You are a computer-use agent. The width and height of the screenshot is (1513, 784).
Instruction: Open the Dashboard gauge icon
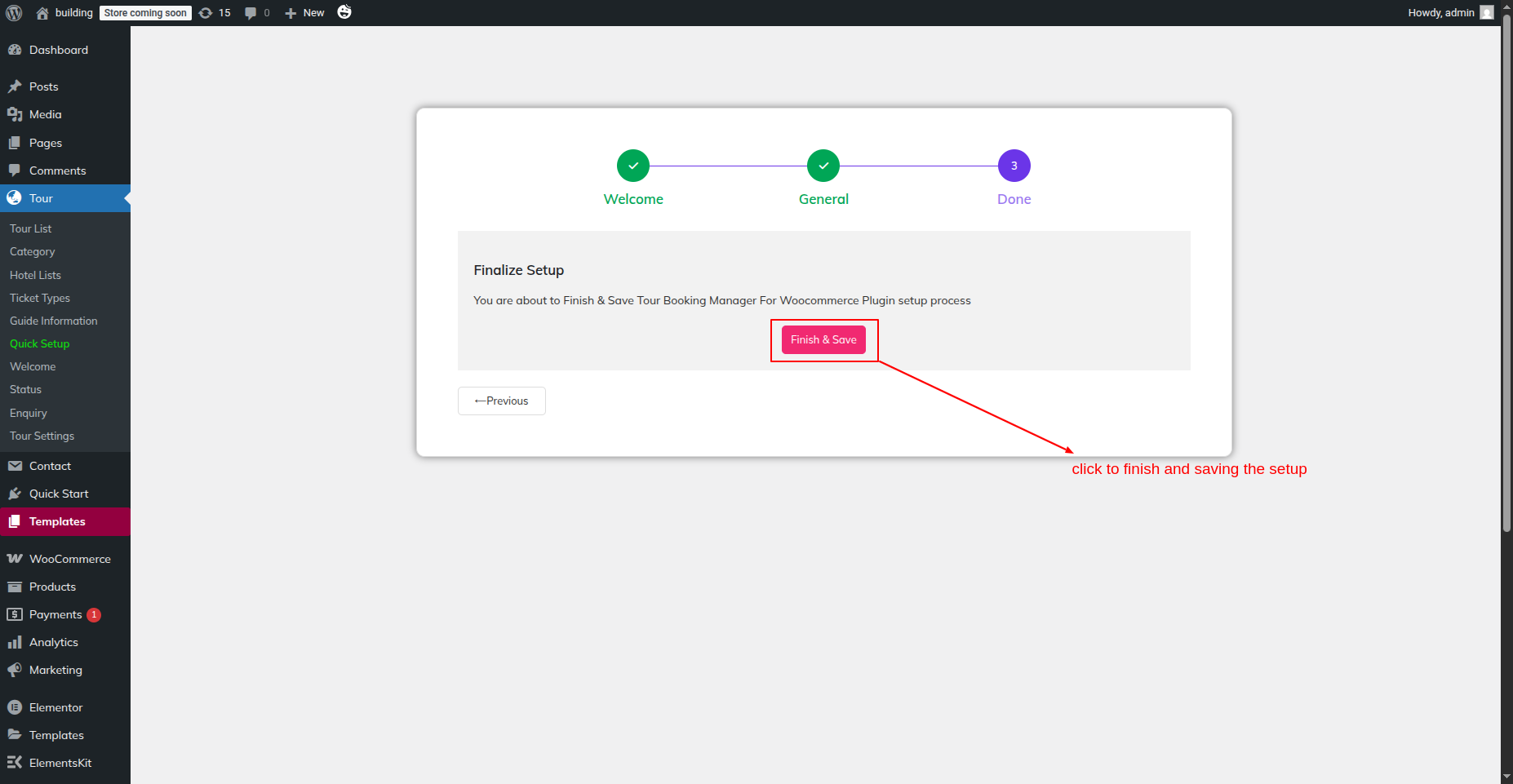[15, 50]
